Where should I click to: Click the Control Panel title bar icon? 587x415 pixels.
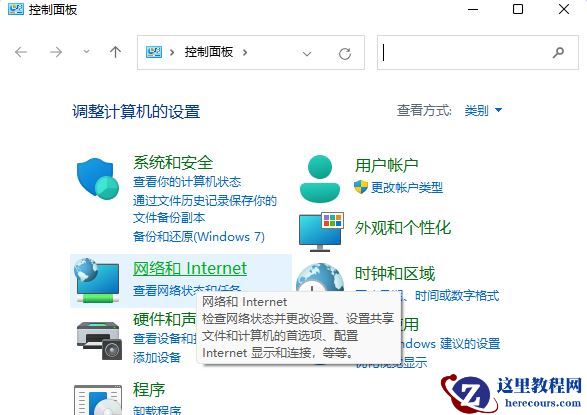(16, 9)
